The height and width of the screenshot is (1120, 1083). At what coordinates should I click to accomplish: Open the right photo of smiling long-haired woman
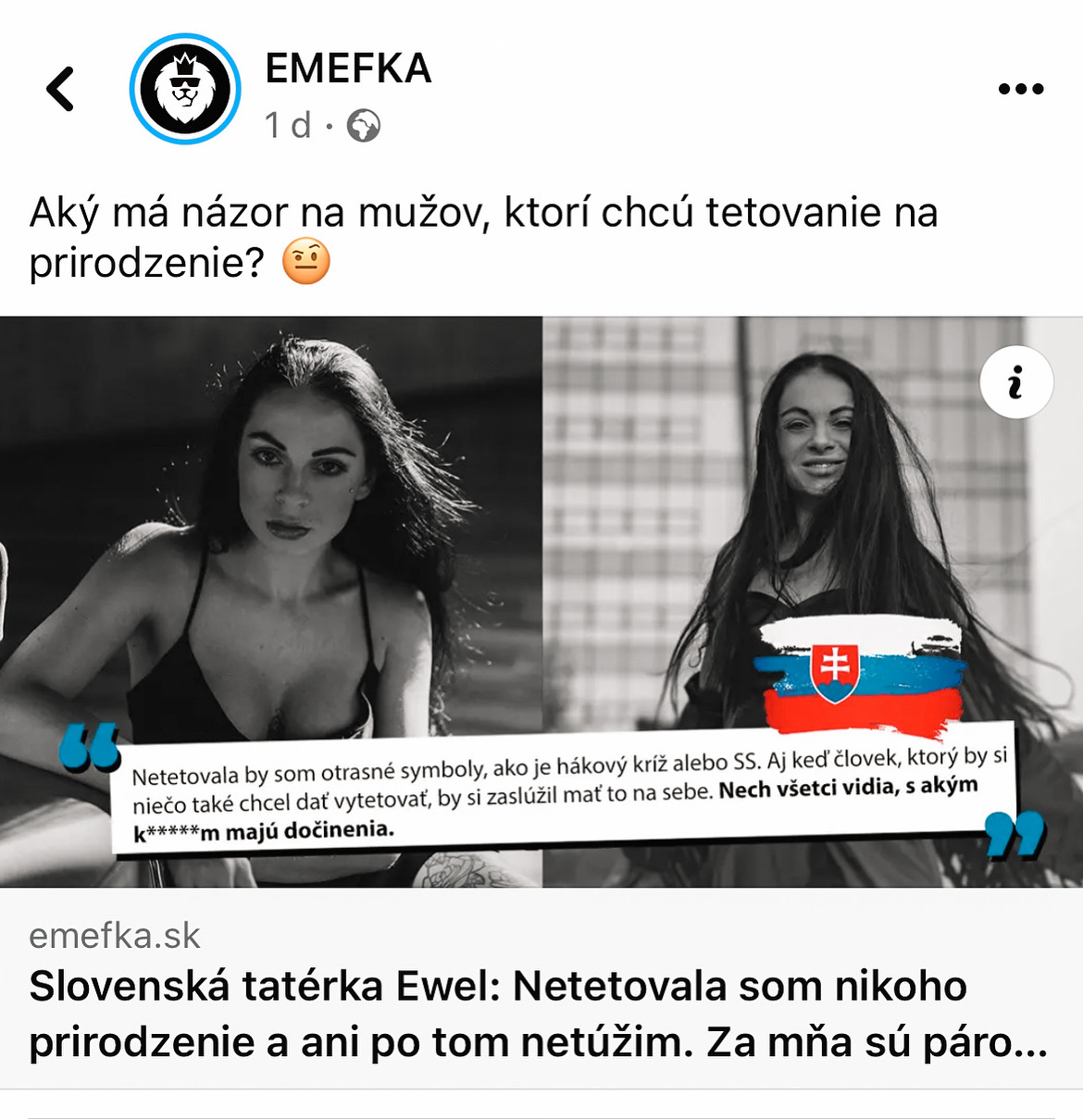click(813, 602)
